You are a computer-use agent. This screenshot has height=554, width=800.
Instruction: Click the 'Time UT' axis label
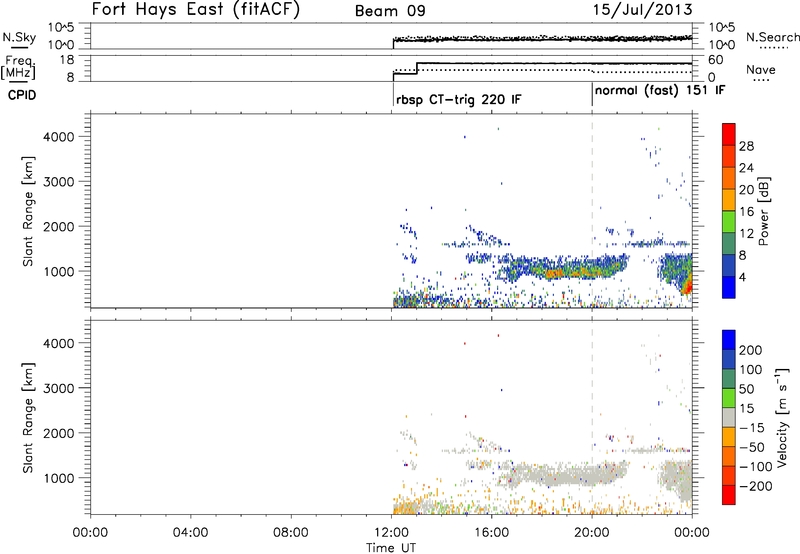[391, 547]
